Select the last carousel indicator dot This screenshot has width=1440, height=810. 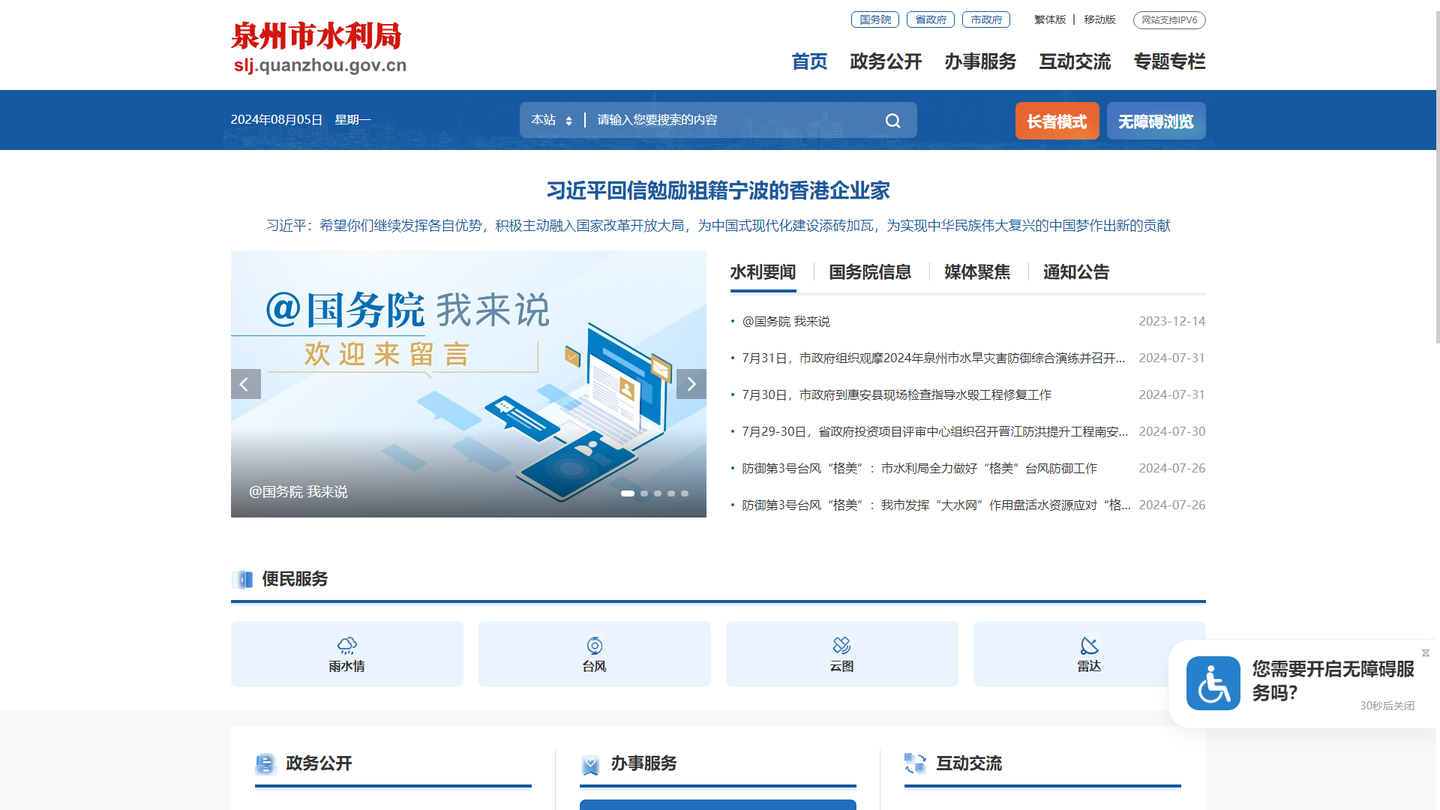685,493
